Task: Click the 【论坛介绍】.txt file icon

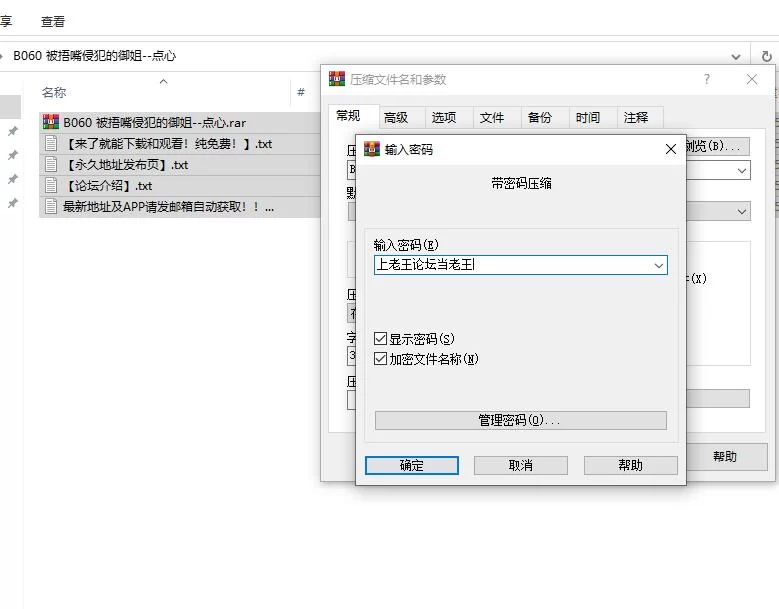Action: [50, 186]
